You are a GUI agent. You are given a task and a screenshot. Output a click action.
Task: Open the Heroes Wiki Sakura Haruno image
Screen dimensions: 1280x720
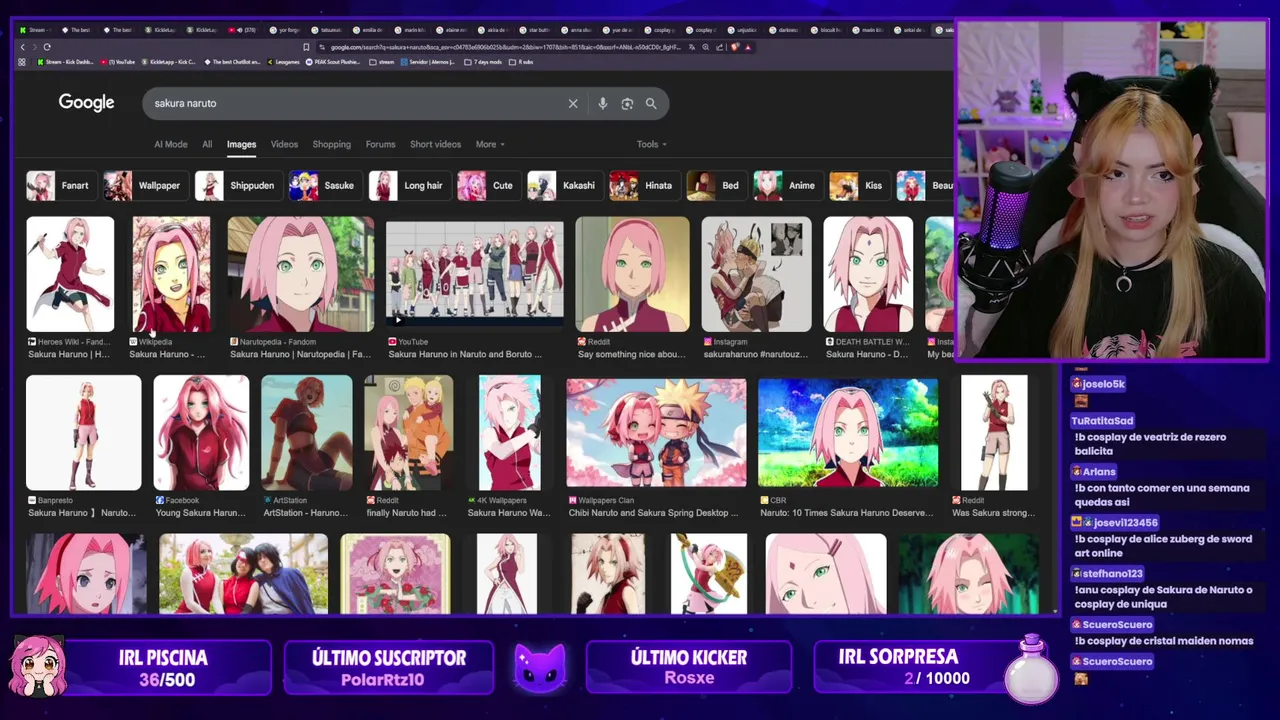pyautogui.click(x=70, y=274)
